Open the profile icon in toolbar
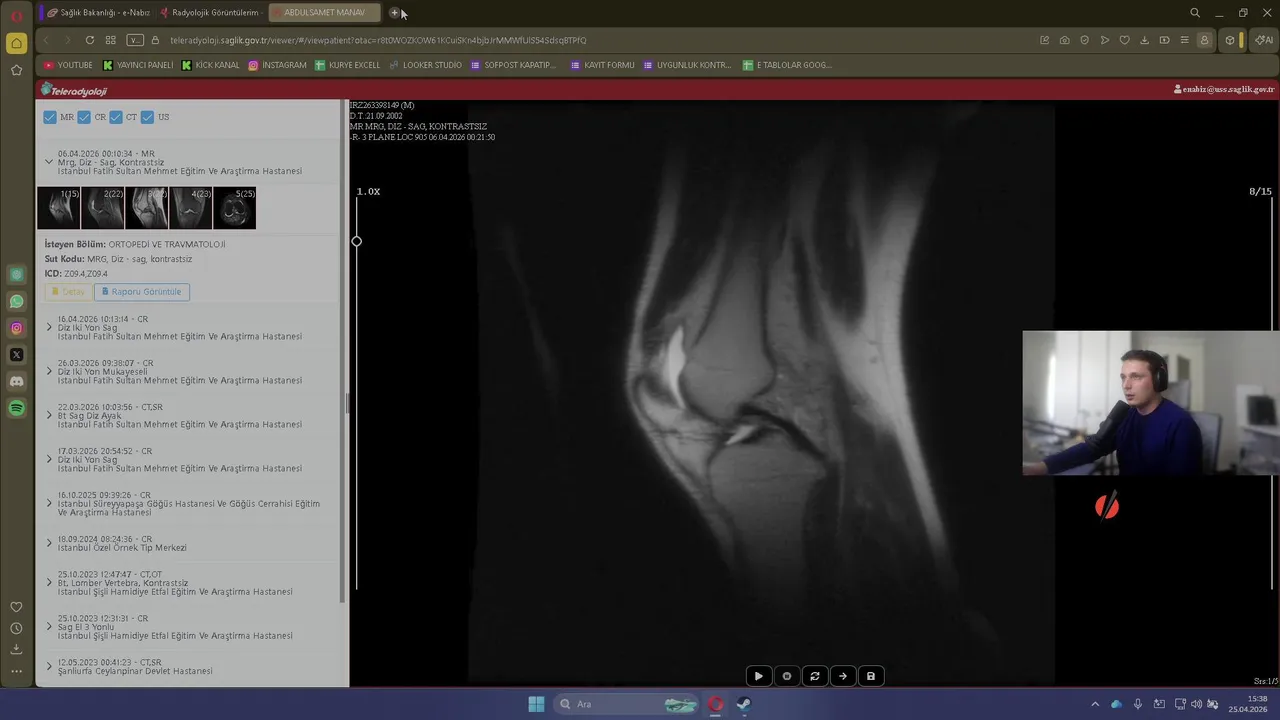The height and width of the screenshot is (720, 1280). coord(1204,40)
